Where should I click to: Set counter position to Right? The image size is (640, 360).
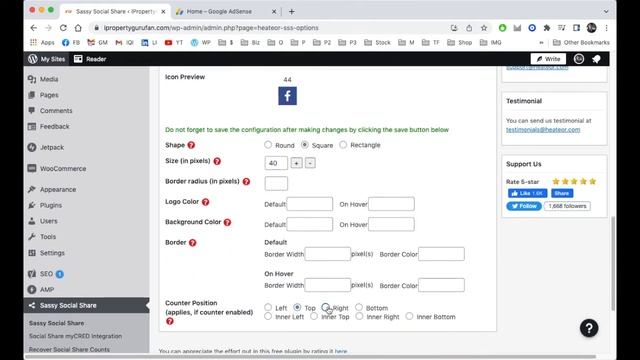click(x=325, y=307)
